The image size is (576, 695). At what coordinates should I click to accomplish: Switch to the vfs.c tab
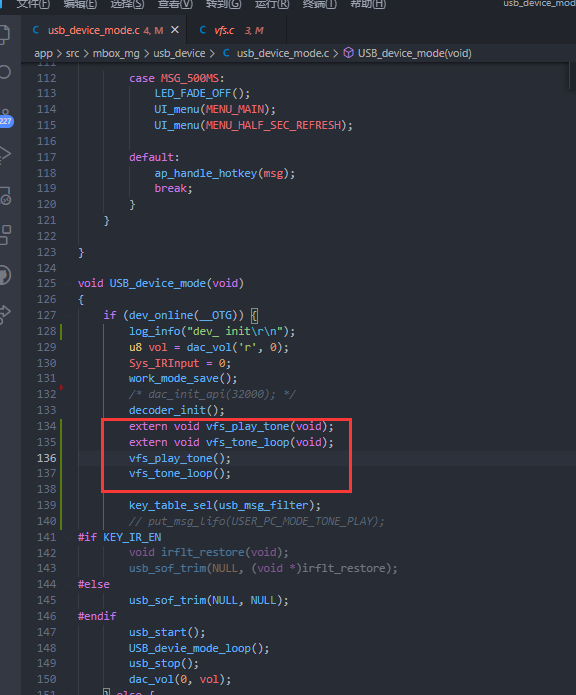click(236, 30)
